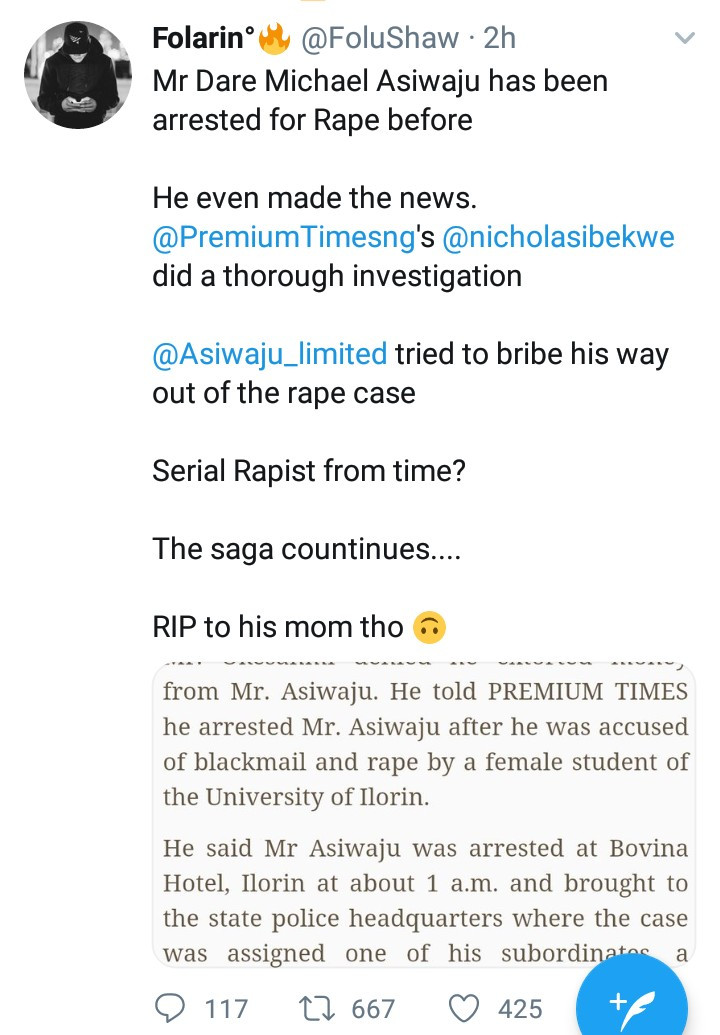Viewport: 720px width, 1035px height.
Task: Open tweet via 'arrested for Rape before' text
Action: pos(312,120)
